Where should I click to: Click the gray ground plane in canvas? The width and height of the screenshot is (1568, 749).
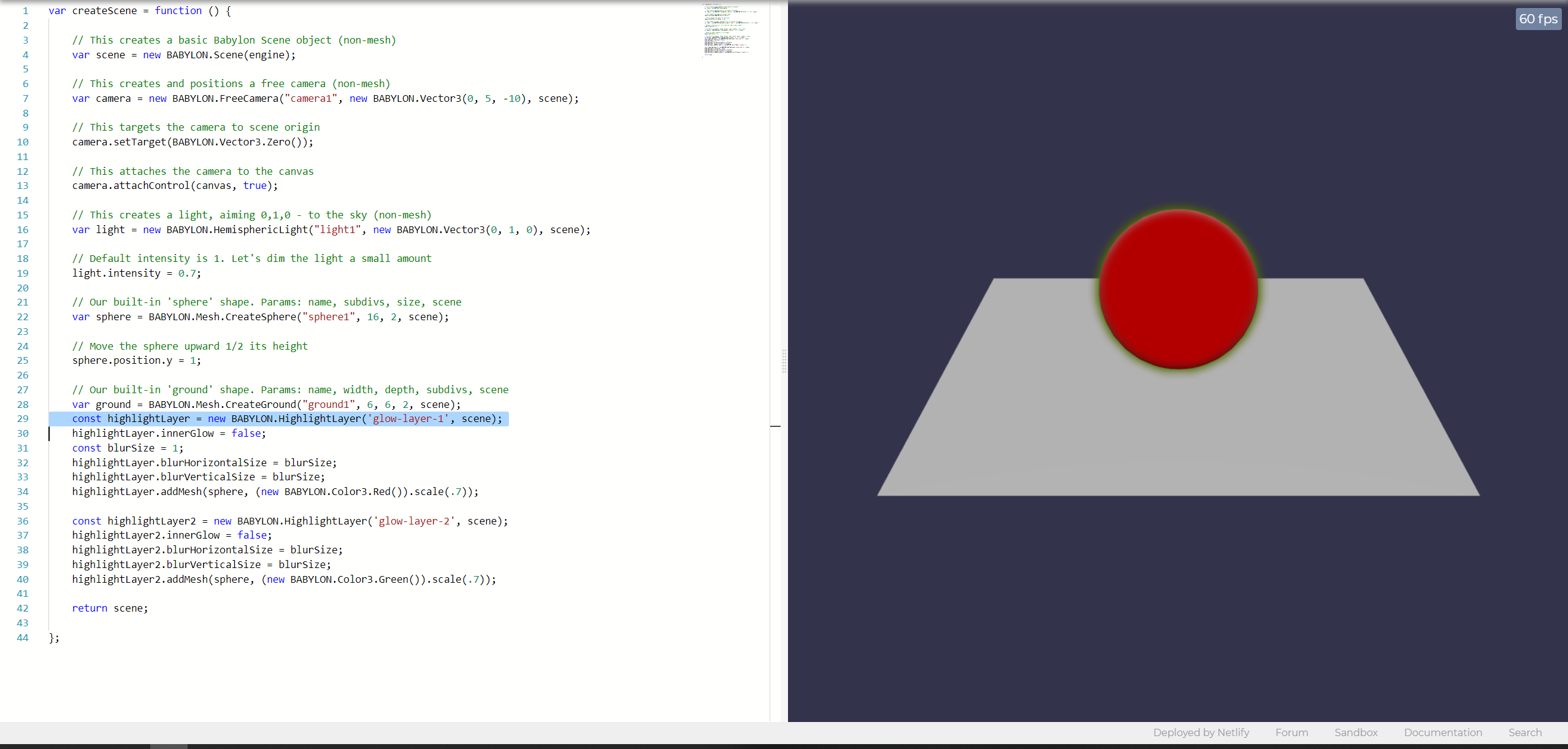(1177, 429)
